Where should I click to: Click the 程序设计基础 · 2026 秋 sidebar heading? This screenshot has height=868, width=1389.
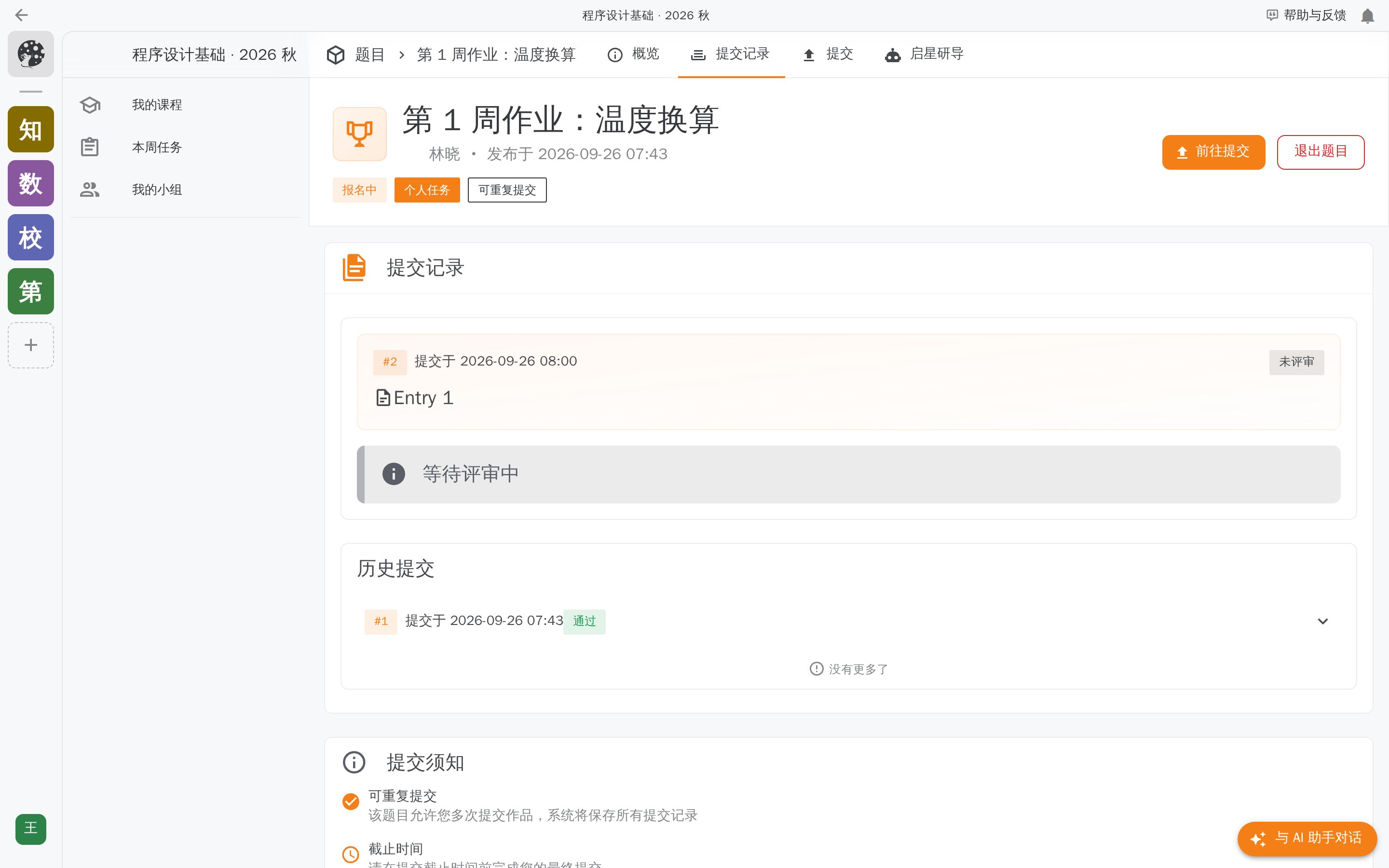[214, 54]
